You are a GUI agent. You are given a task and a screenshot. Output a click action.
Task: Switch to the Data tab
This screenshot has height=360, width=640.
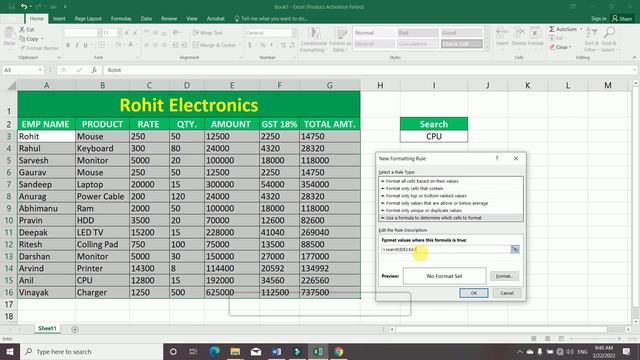tap(146, 19)
